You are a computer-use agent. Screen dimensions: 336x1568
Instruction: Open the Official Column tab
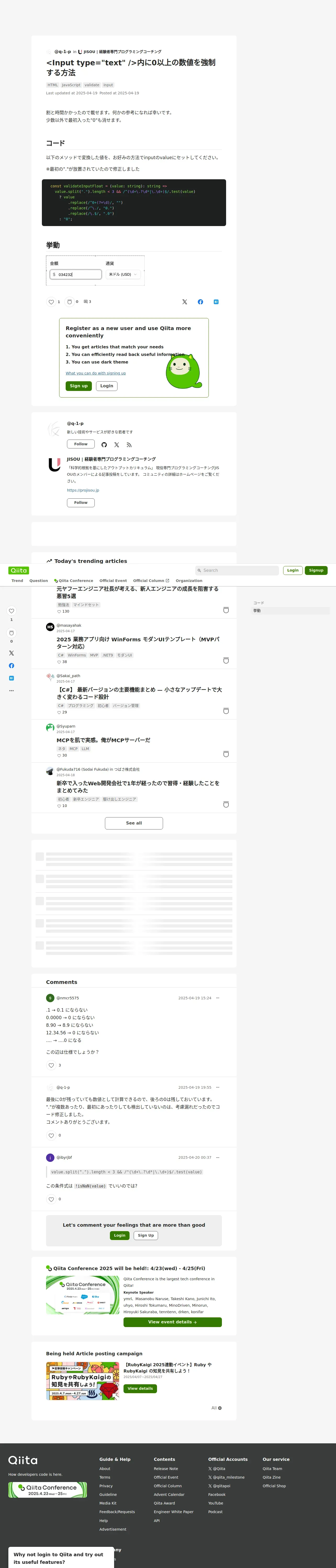(x=151, y=581)
